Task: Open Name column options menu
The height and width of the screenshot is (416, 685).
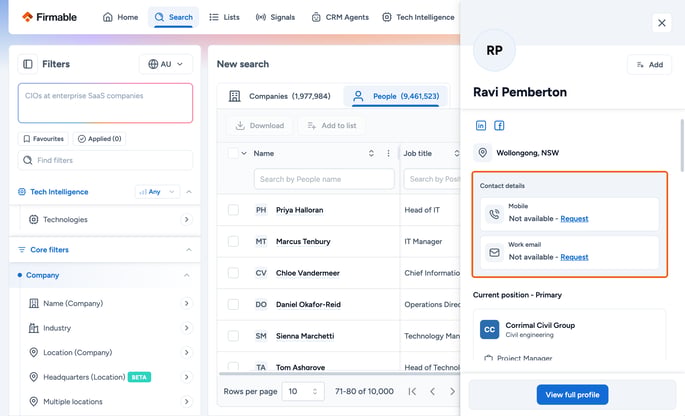Action: 388,153
